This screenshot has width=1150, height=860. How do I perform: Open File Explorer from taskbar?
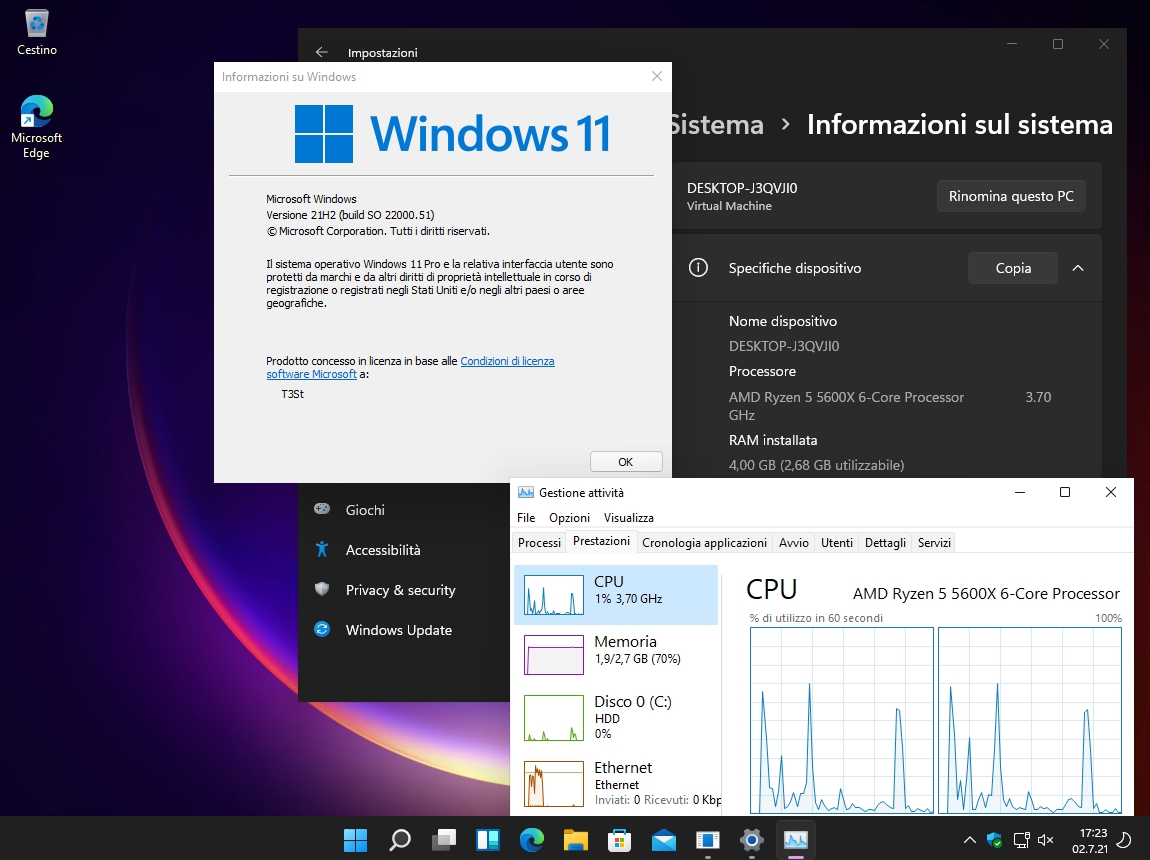(576, 839)
